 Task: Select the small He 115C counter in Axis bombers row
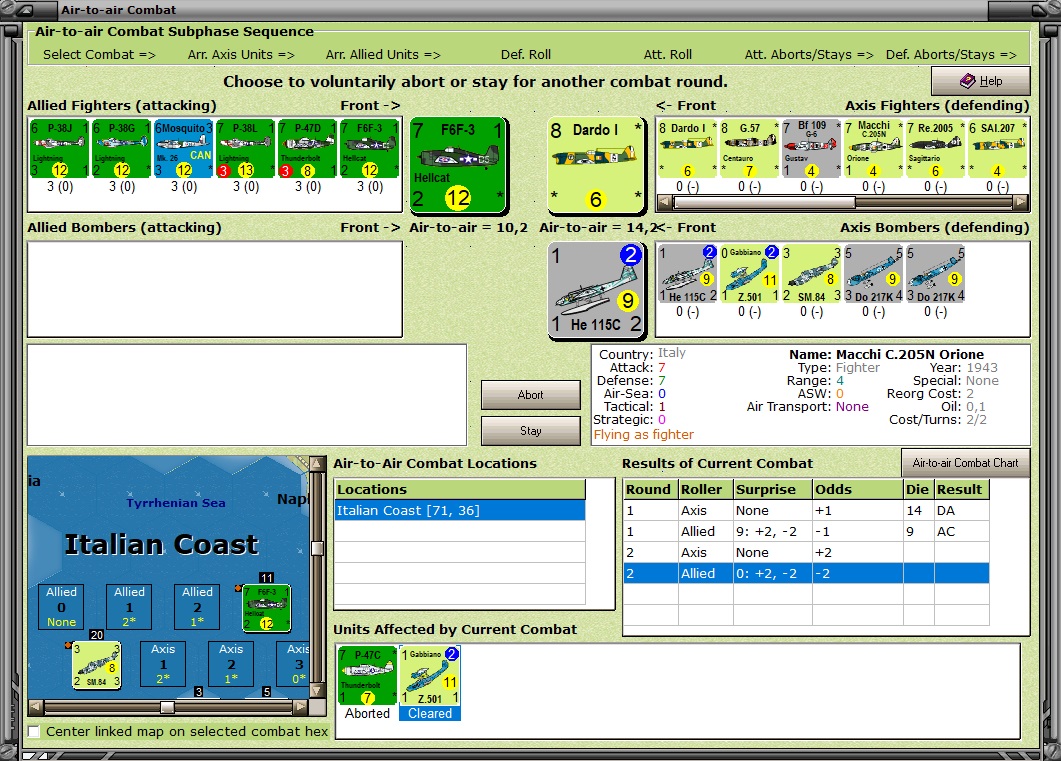point(687,274)
